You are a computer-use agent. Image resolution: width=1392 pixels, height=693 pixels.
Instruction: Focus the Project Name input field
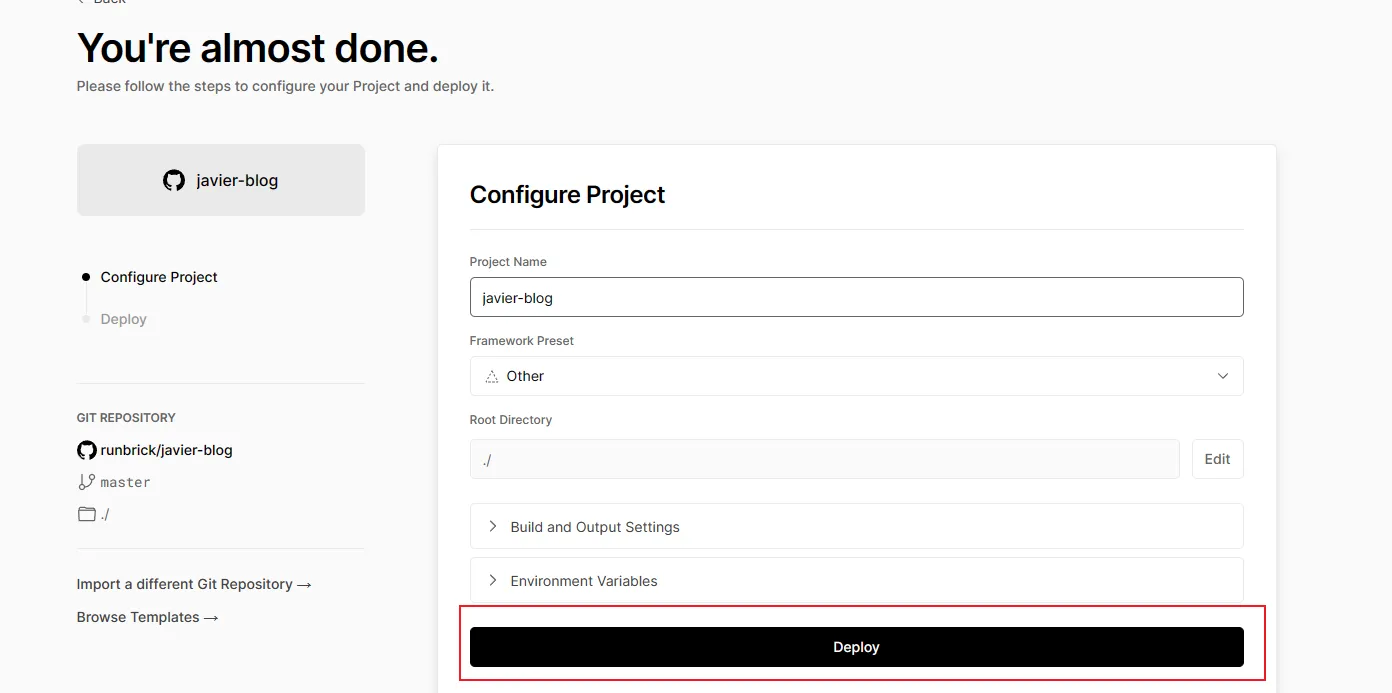coord(856,297)
